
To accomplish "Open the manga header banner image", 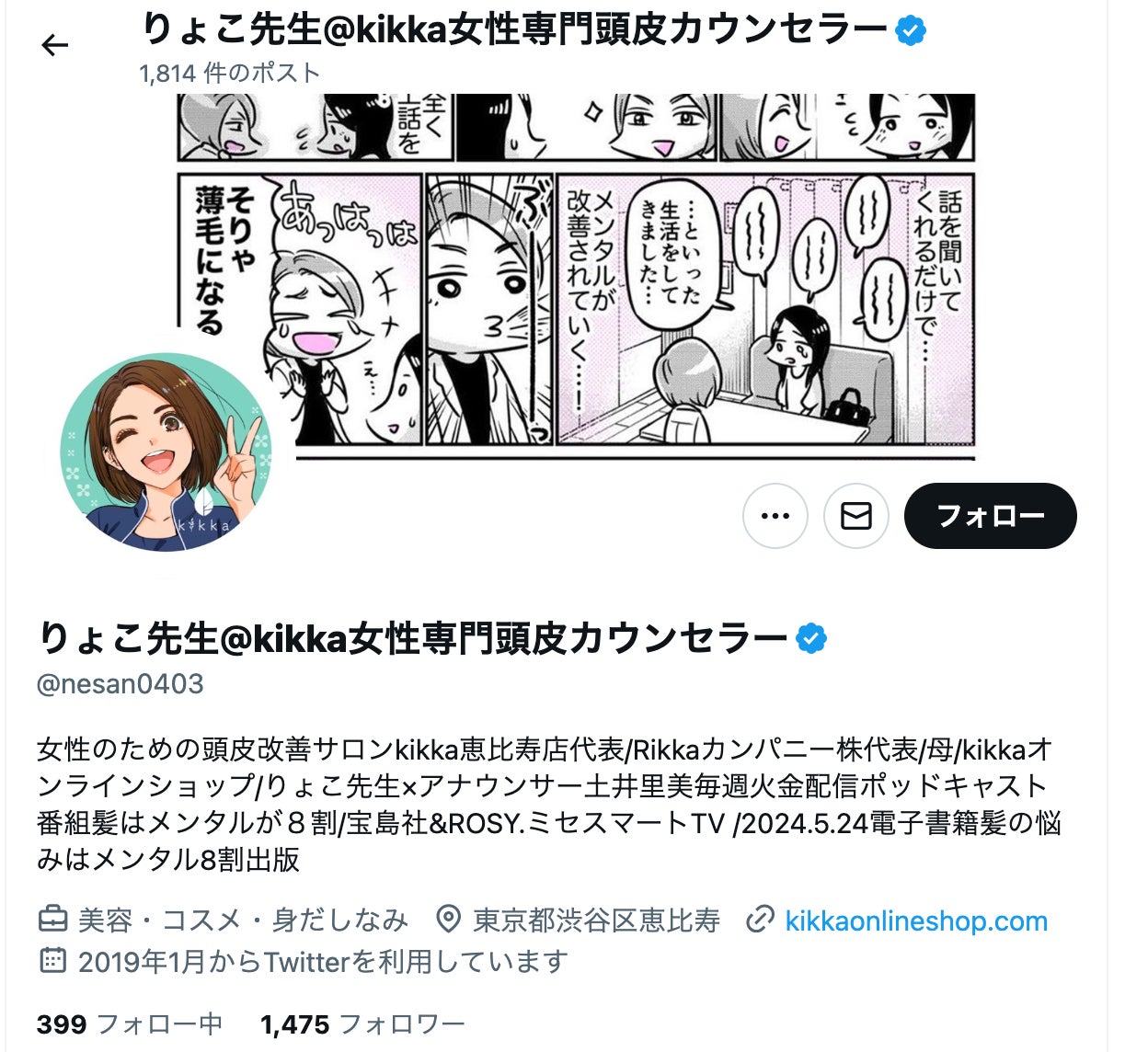I will point(576,276).
